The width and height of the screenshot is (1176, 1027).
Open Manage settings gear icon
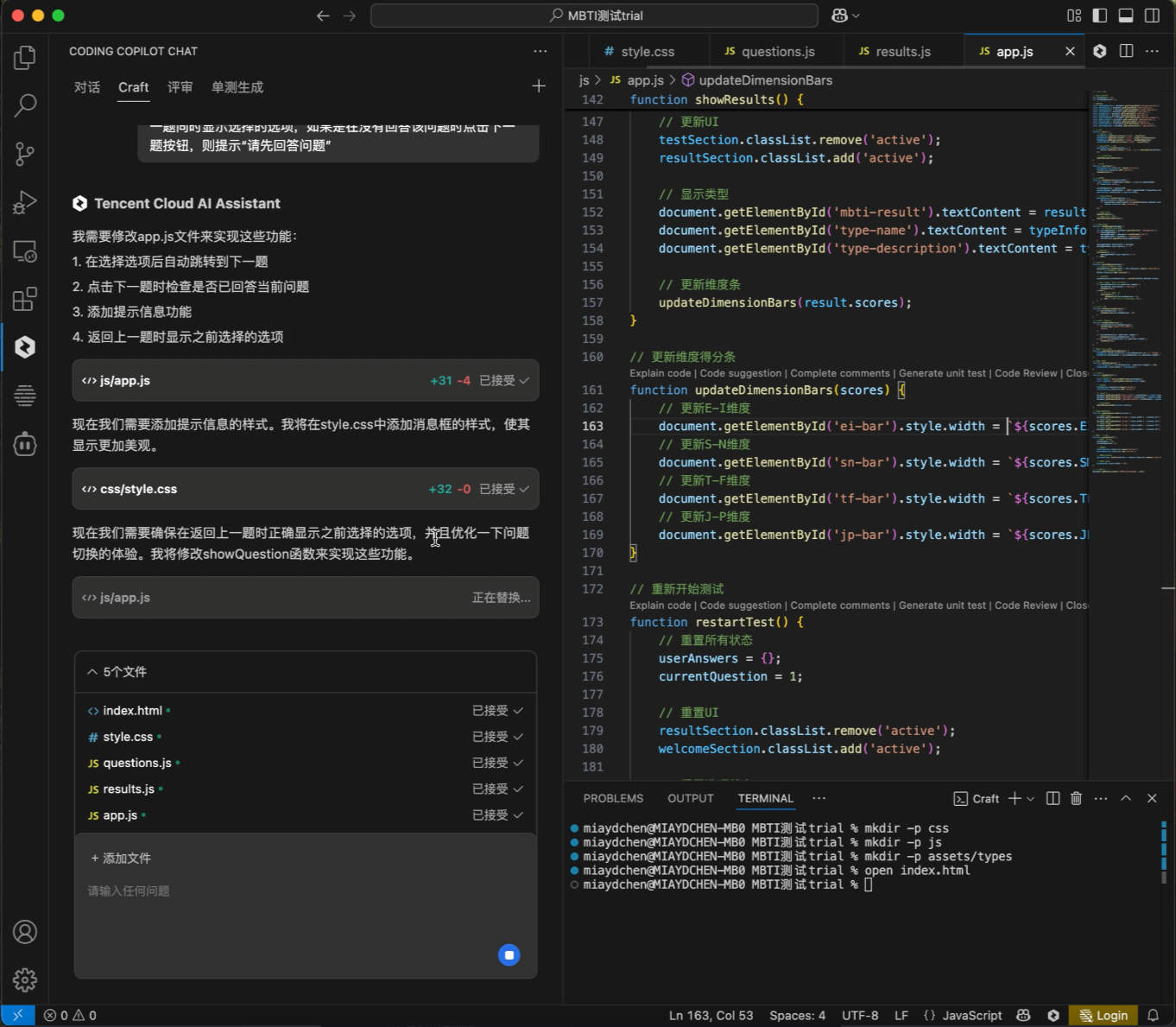tap(25, 979)
